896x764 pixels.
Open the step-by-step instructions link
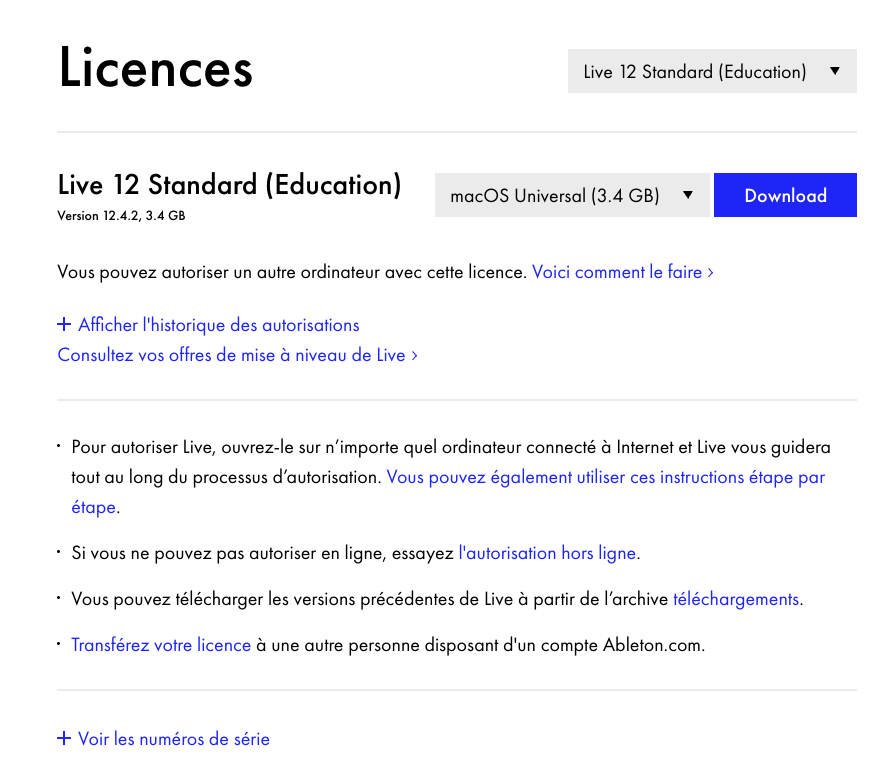(x=606, y=477)
